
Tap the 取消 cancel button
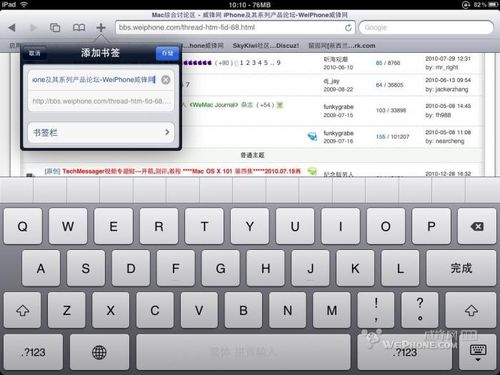(34, 53)
